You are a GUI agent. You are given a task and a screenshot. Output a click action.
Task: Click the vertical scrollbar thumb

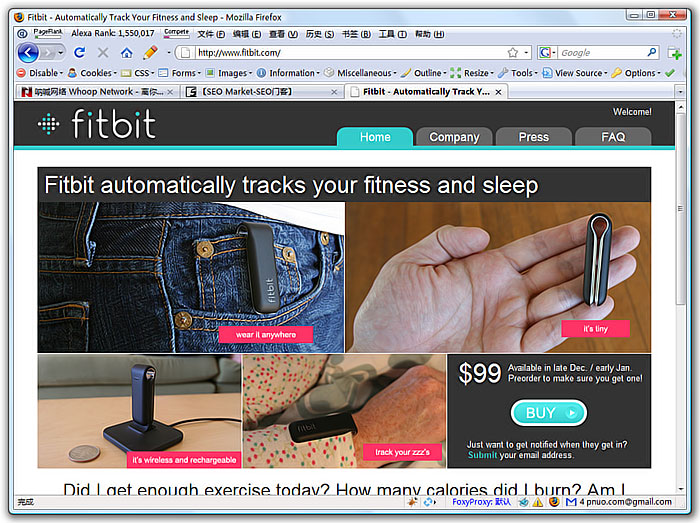click(680, 208)
